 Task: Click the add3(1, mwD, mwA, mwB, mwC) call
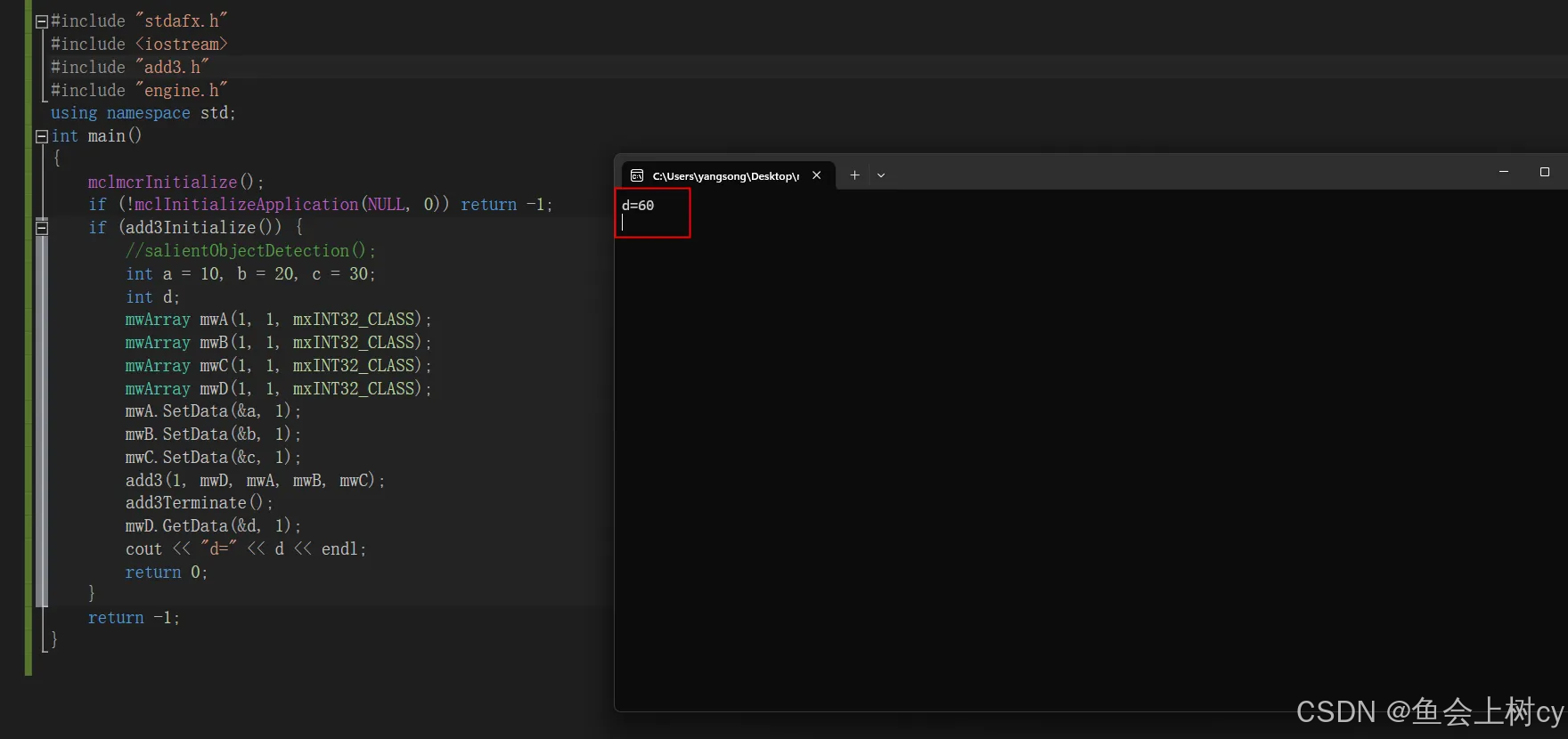click(255, 481)
